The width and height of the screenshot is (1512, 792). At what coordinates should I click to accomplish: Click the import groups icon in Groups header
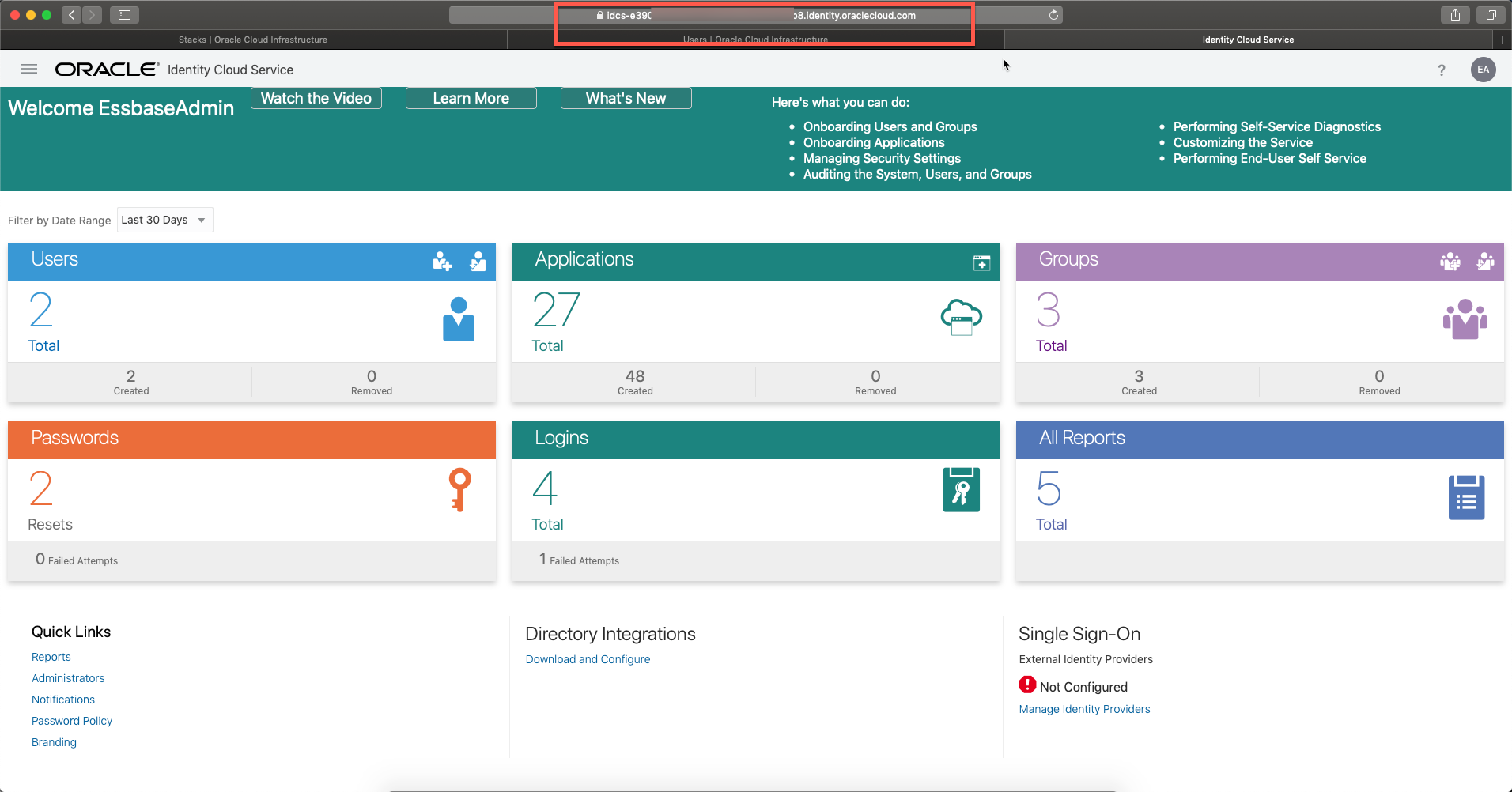(x=1485, y=262)
